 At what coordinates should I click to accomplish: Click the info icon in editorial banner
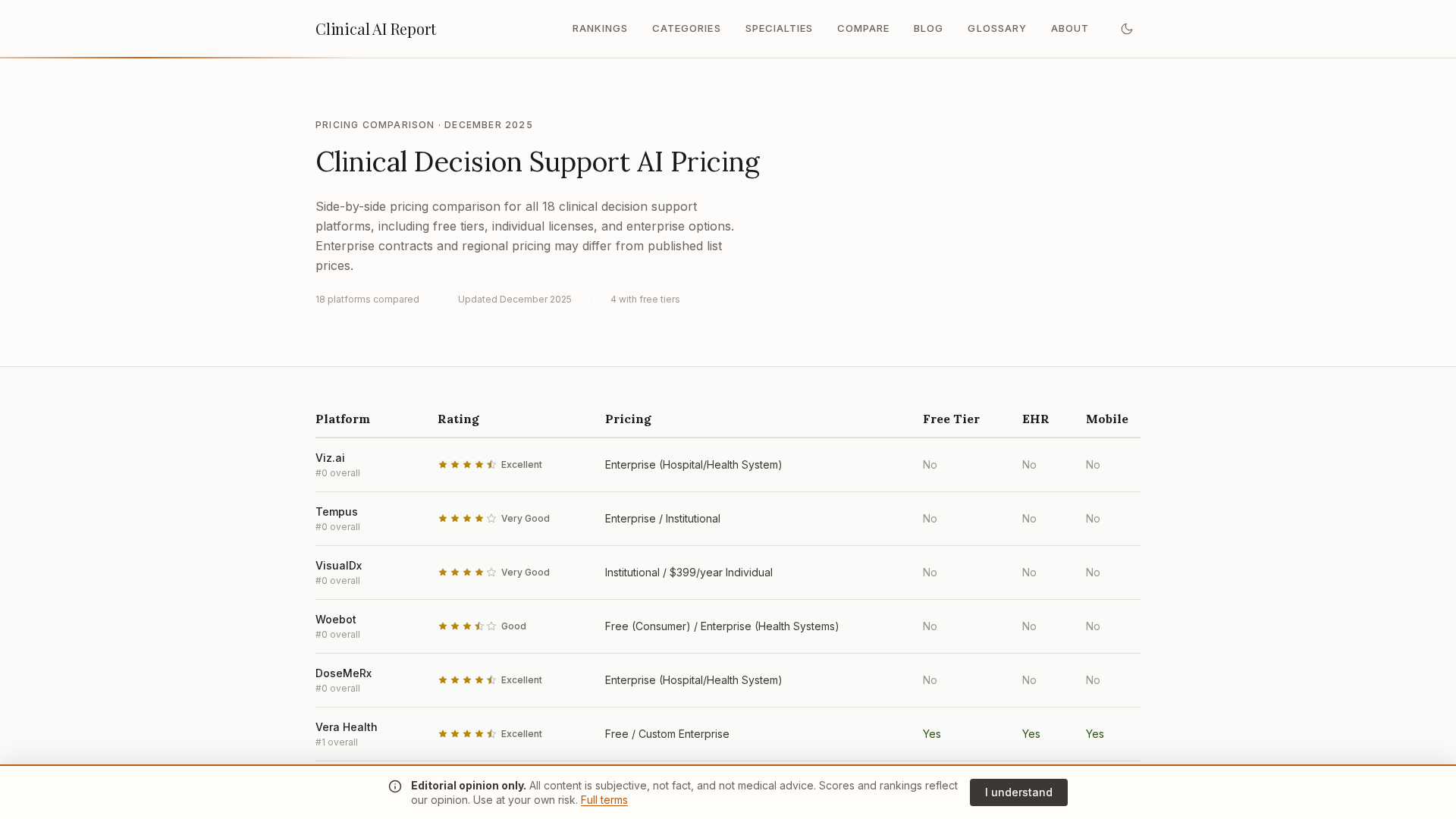coord(395,786)
